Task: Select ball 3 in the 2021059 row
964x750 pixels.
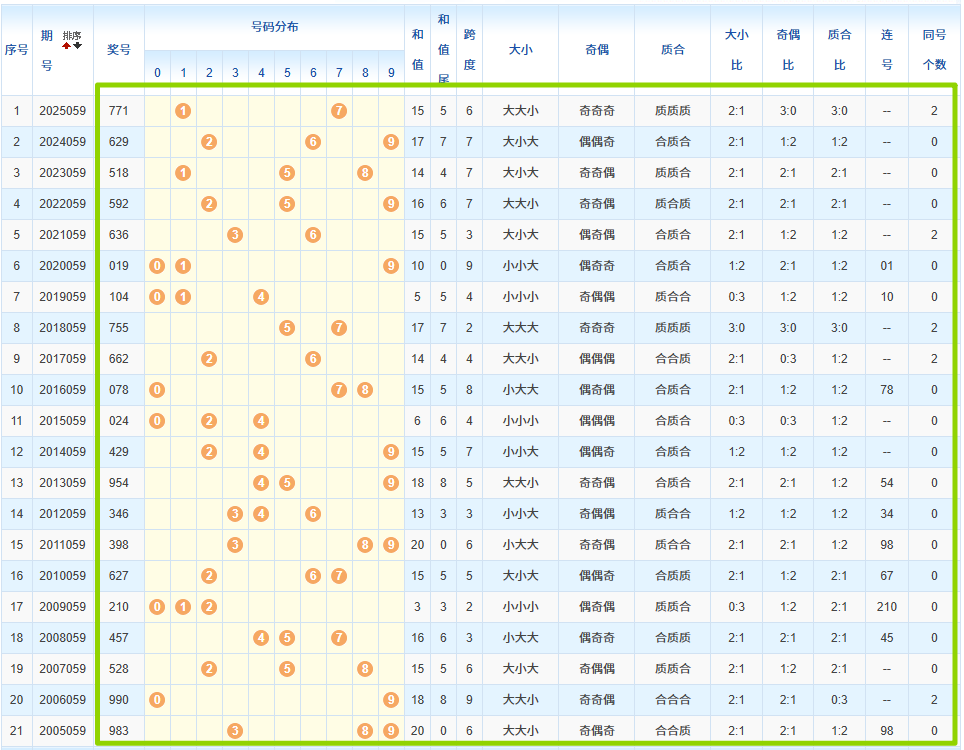Action: (235, 235)
